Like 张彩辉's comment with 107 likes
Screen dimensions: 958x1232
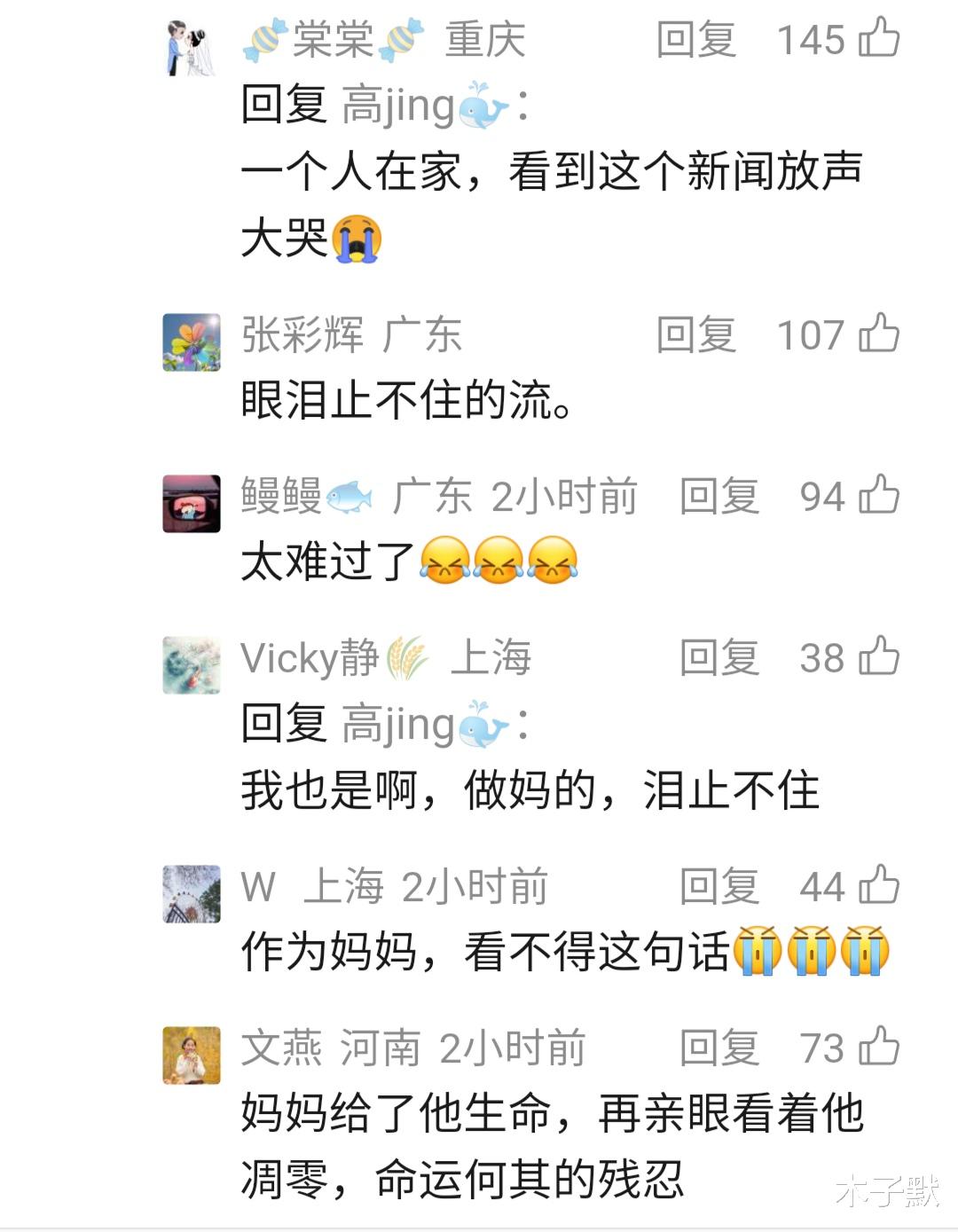(879, 334)
